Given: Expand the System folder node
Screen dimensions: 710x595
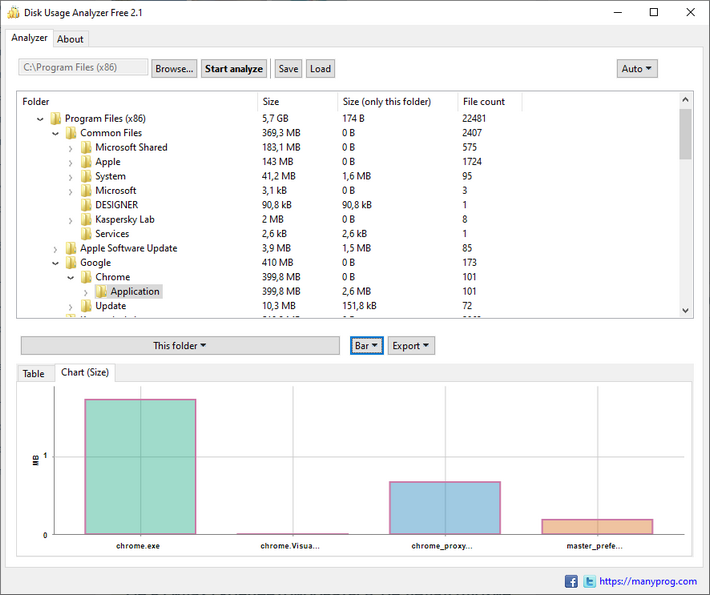Looking at the screenshot, I should pyautogui.click(x=70, y=178).
